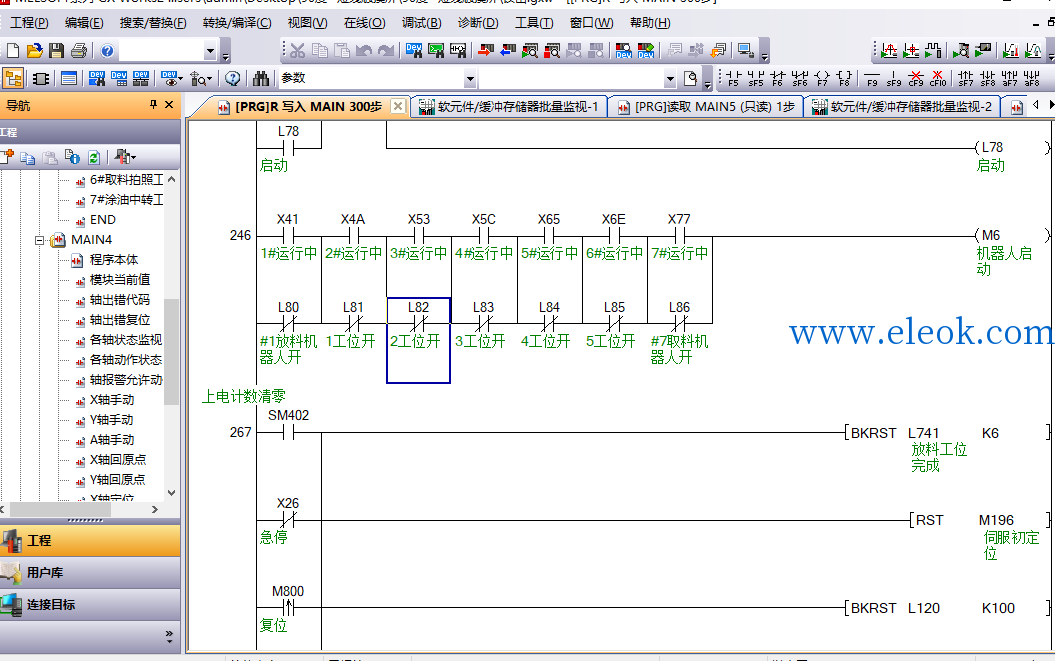1055x661 pixels.
Task: Collapse the MAIN4 tree node
Action: point(40,240)
